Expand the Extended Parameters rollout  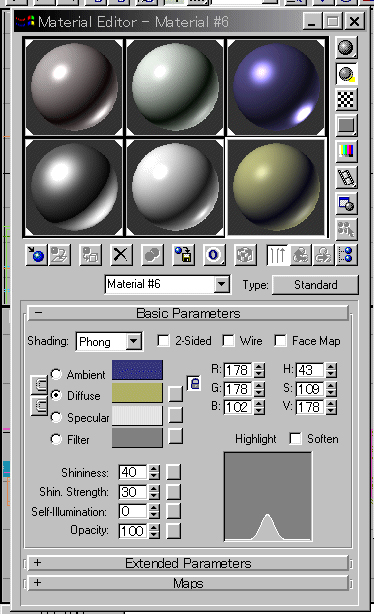point(188,563)
